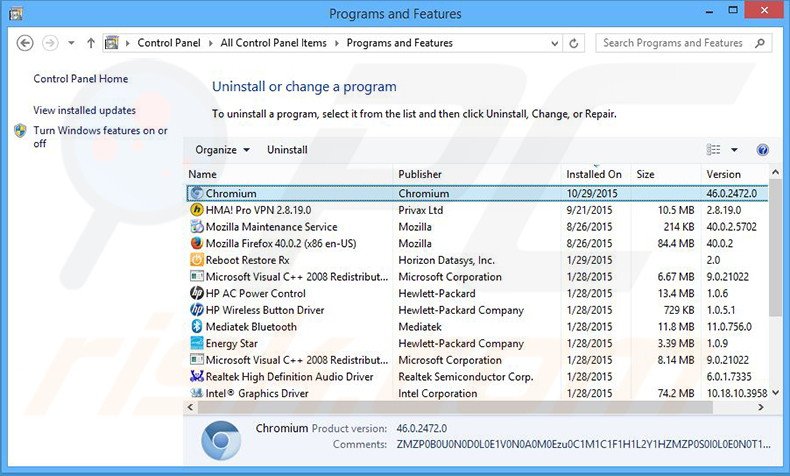Viewport: 790px width, 476px height.
Task: Click the Windows features shield icon
Action: pyautogui.click(x=20, y=130)
